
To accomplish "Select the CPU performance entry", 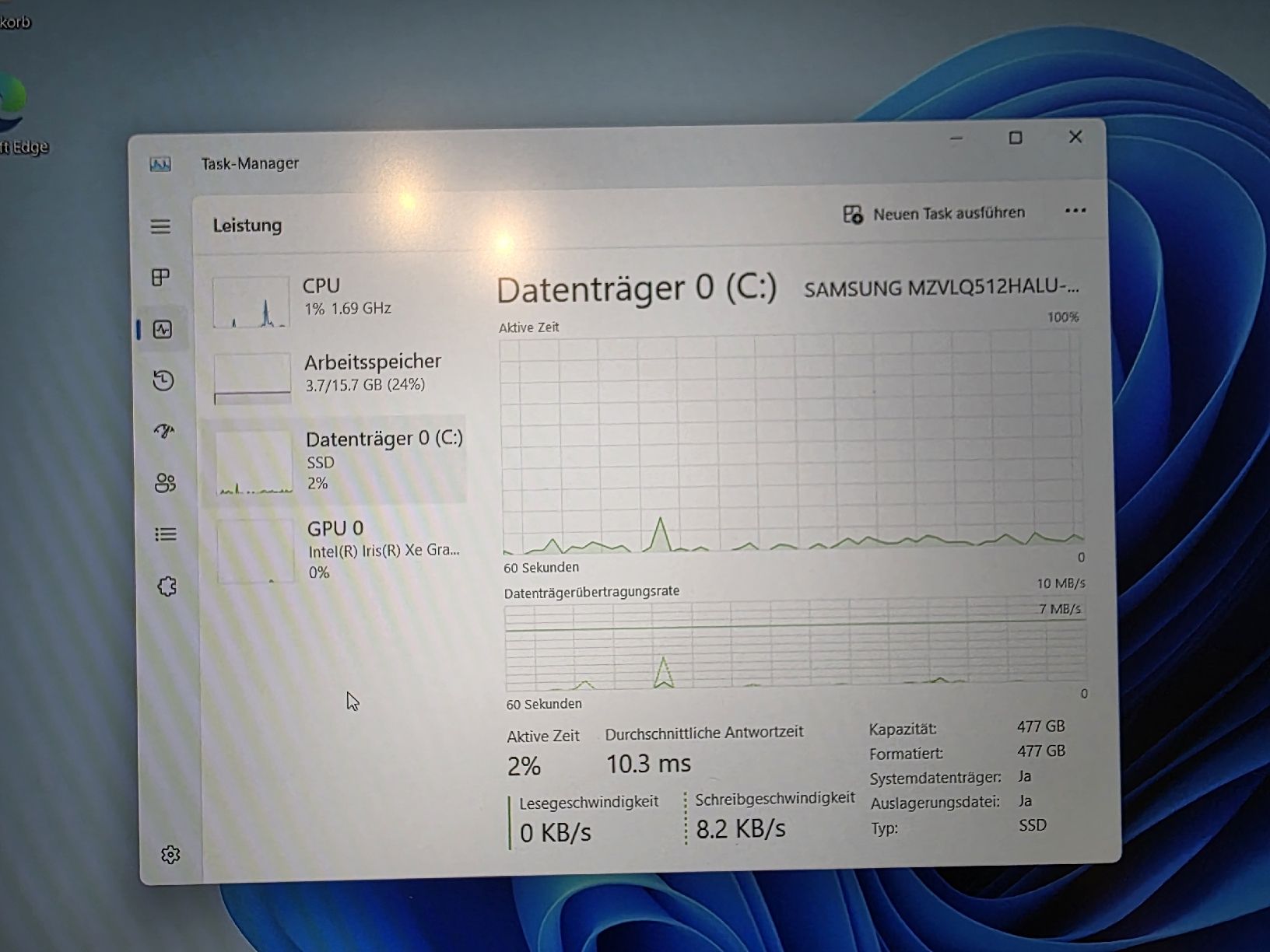I will pyautogui.click(x=336, y=300).
